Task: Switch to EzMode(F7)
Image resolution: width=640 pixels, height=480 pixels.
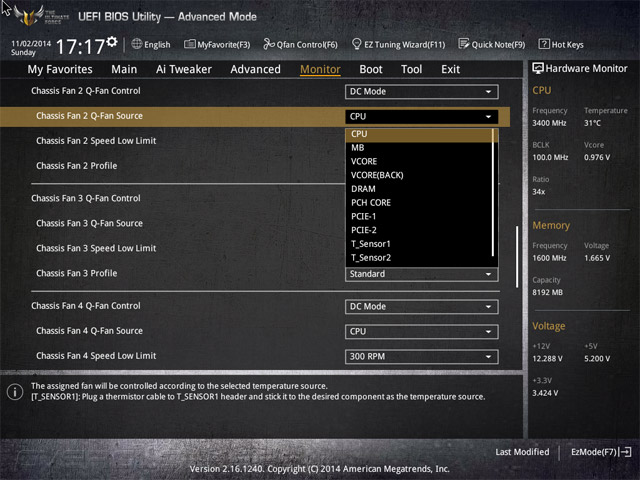Action: point(601,452)
